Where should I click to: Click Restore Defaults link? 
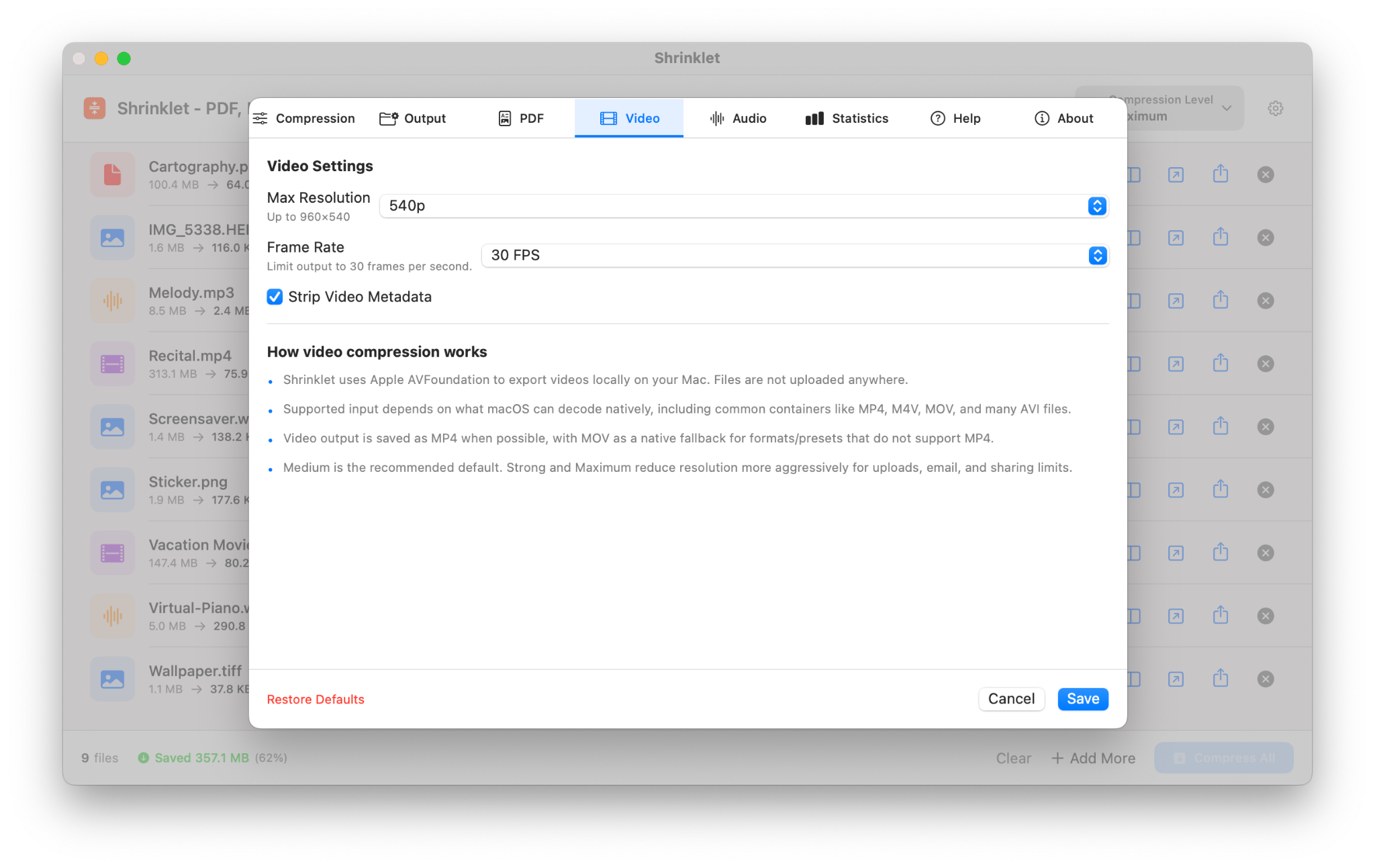pos(316,700)
